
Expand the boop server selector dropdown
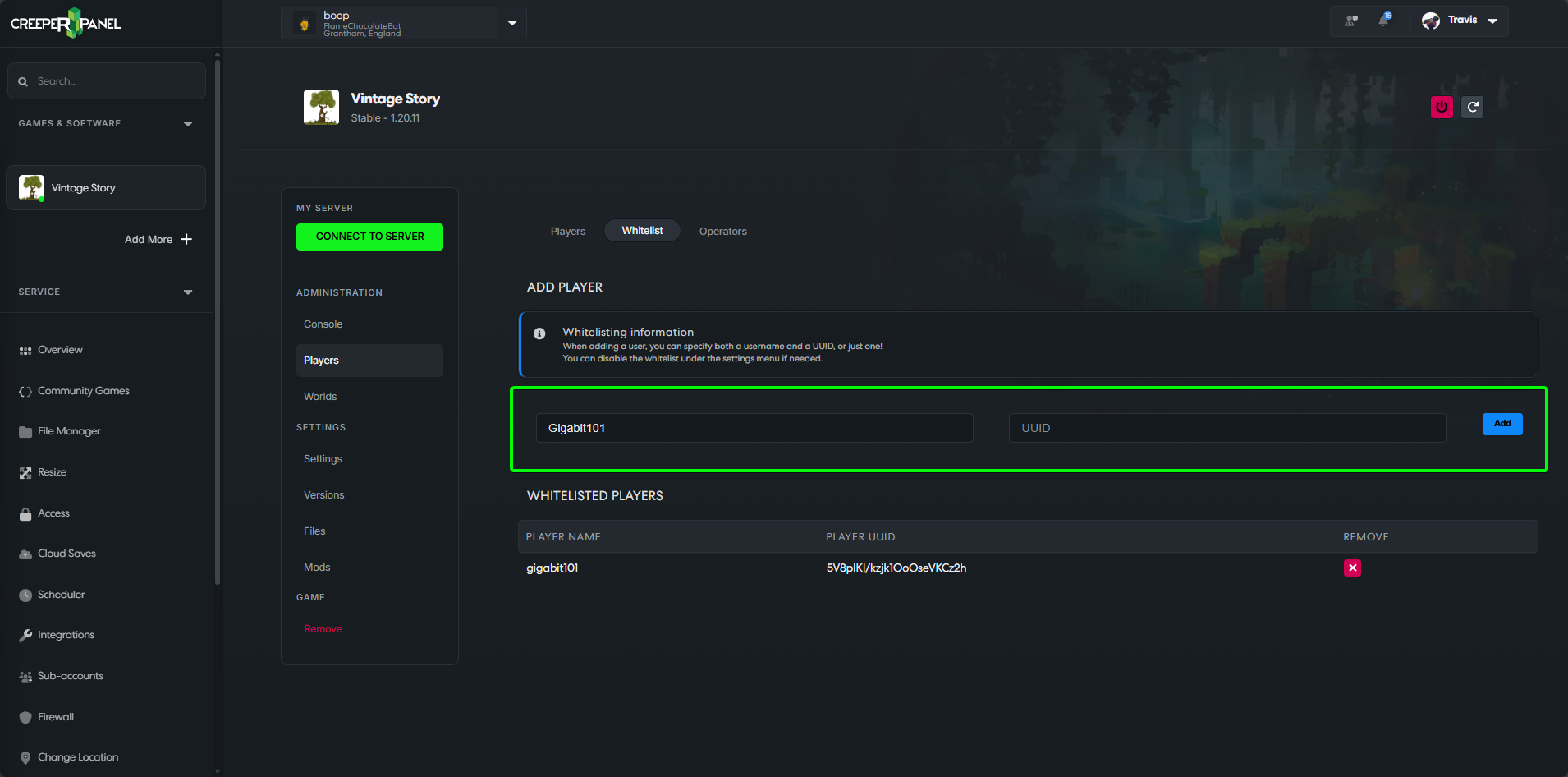511,23
